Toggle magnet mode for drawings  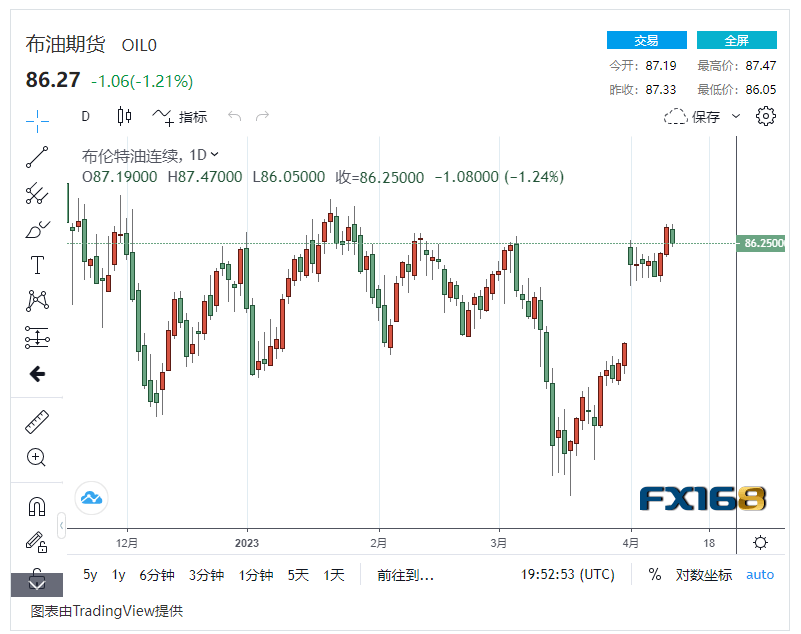pyautogui.click(x=37, y=506)
